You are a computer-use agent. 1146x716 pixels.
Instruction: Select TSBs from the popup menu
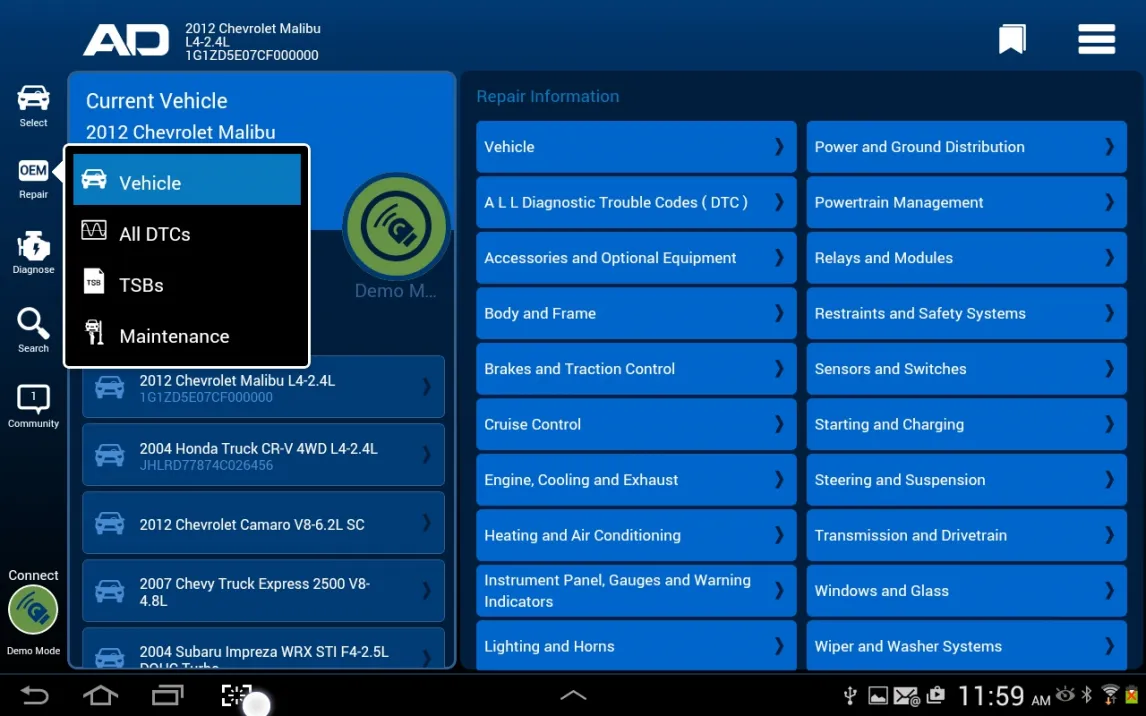(187, 285)
